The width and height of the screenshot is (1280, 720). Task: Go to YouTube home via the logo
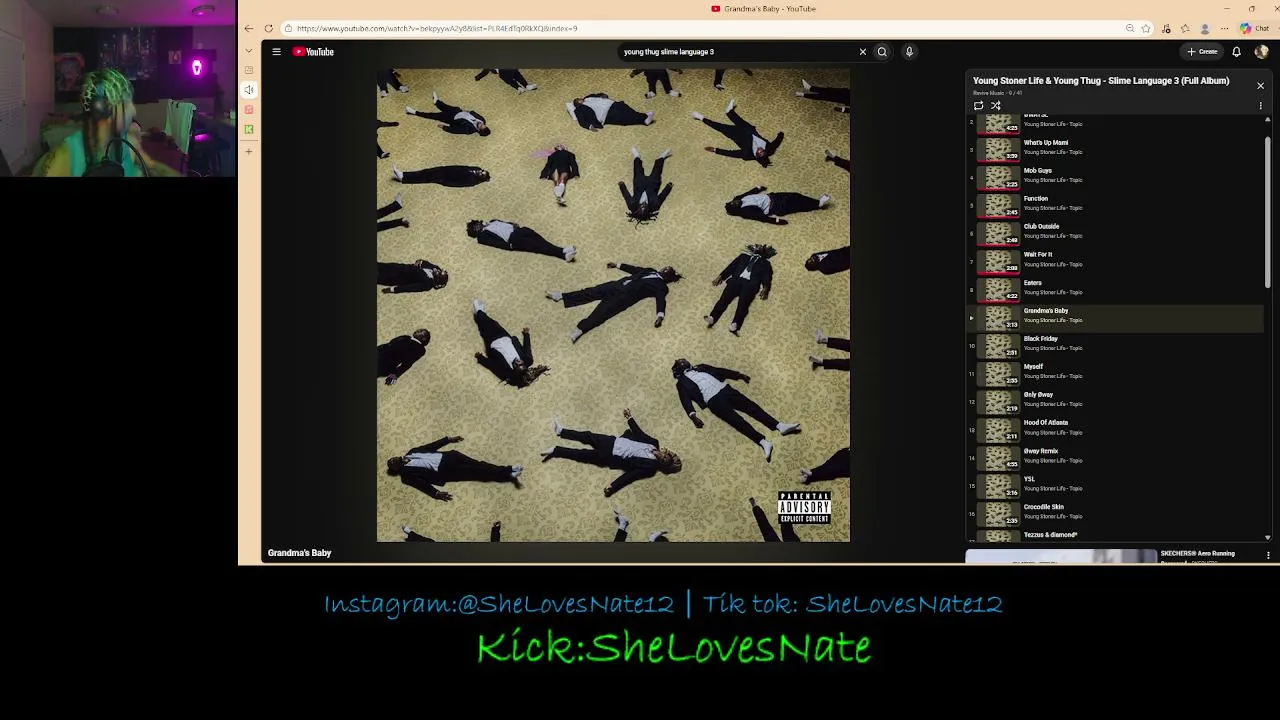tap(313, 52)
